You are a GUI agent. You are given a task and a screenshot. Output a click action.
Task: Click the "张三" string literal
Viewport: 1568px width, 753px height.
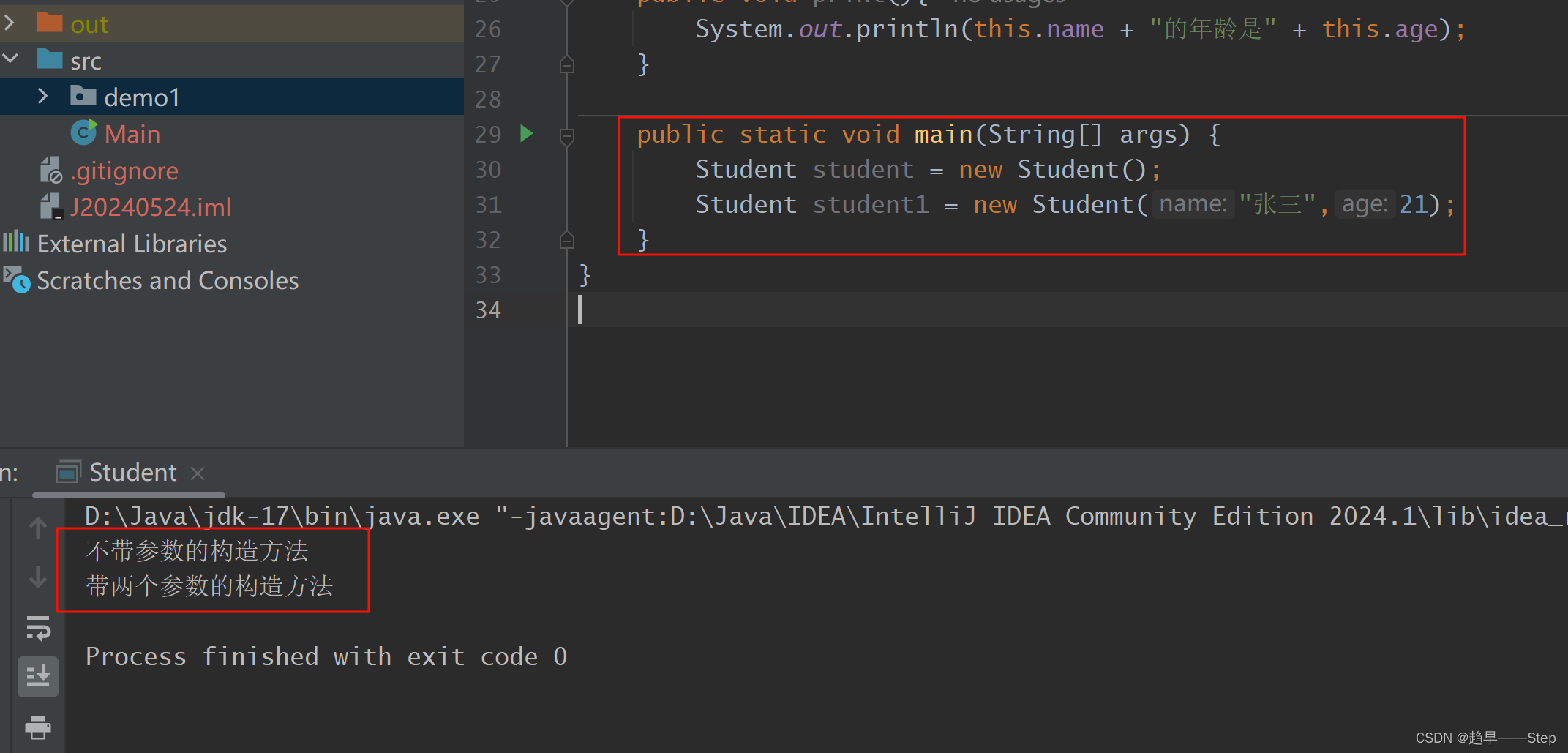coord(1278,204)
